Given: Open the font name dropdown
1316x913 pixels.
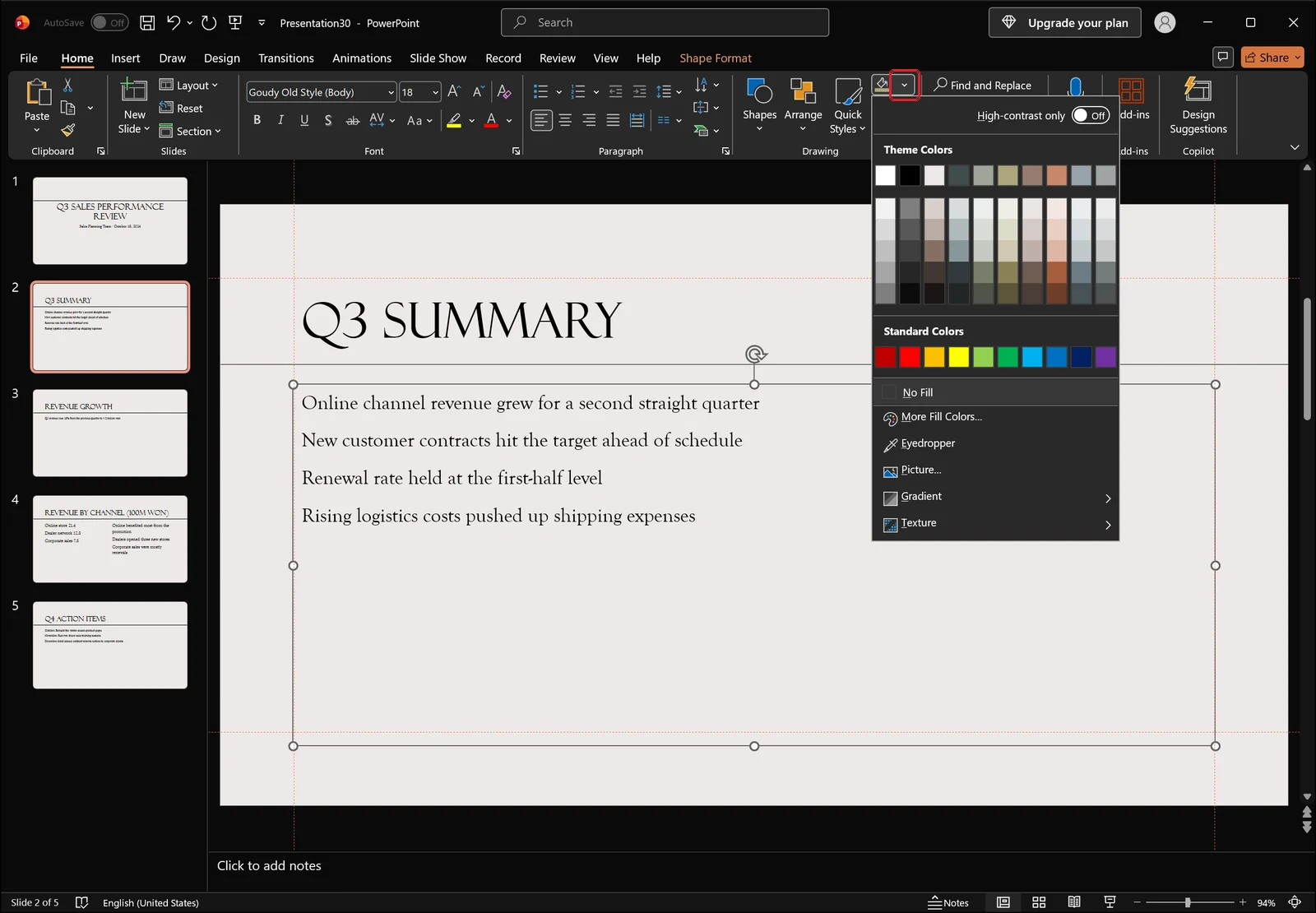Looking at the screenshot, I should (391, 92).
